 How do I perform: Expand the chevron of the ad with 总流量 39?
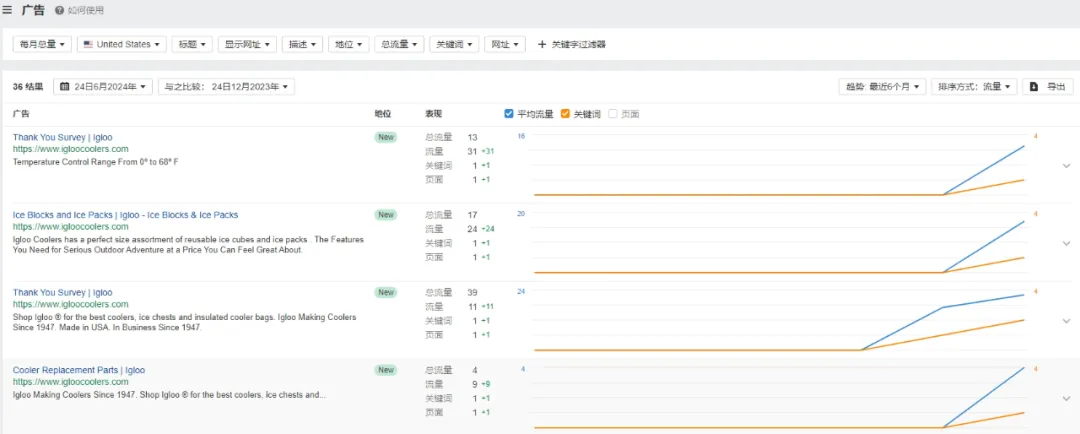click(x=1066, y=321)
